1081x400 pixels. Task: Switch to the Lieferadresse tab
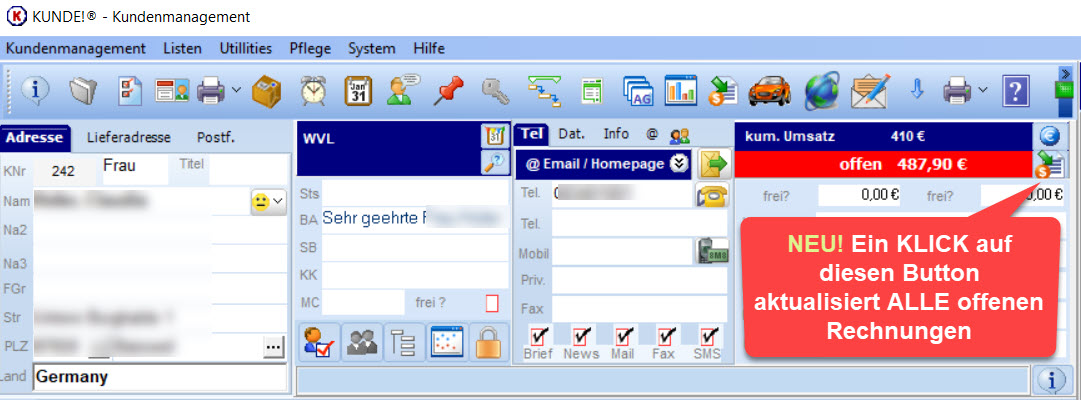pyautogui.click(x=128, y=137)
